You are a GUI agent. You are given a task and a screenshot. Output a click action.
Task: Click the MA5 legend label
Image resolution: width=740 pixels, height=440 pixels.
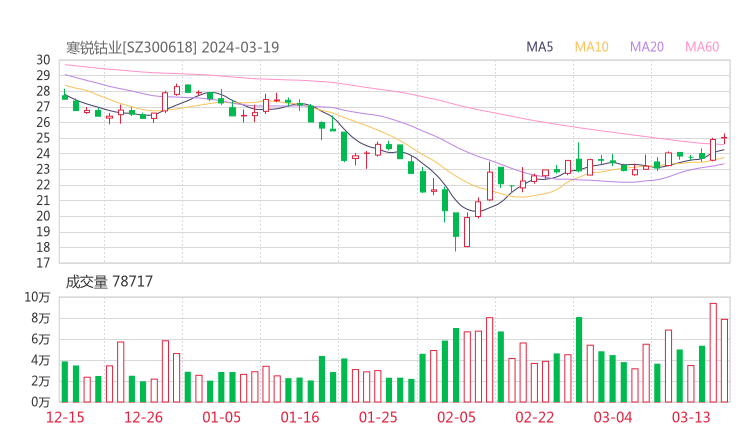pyautogui.click(x=539, y=47)
